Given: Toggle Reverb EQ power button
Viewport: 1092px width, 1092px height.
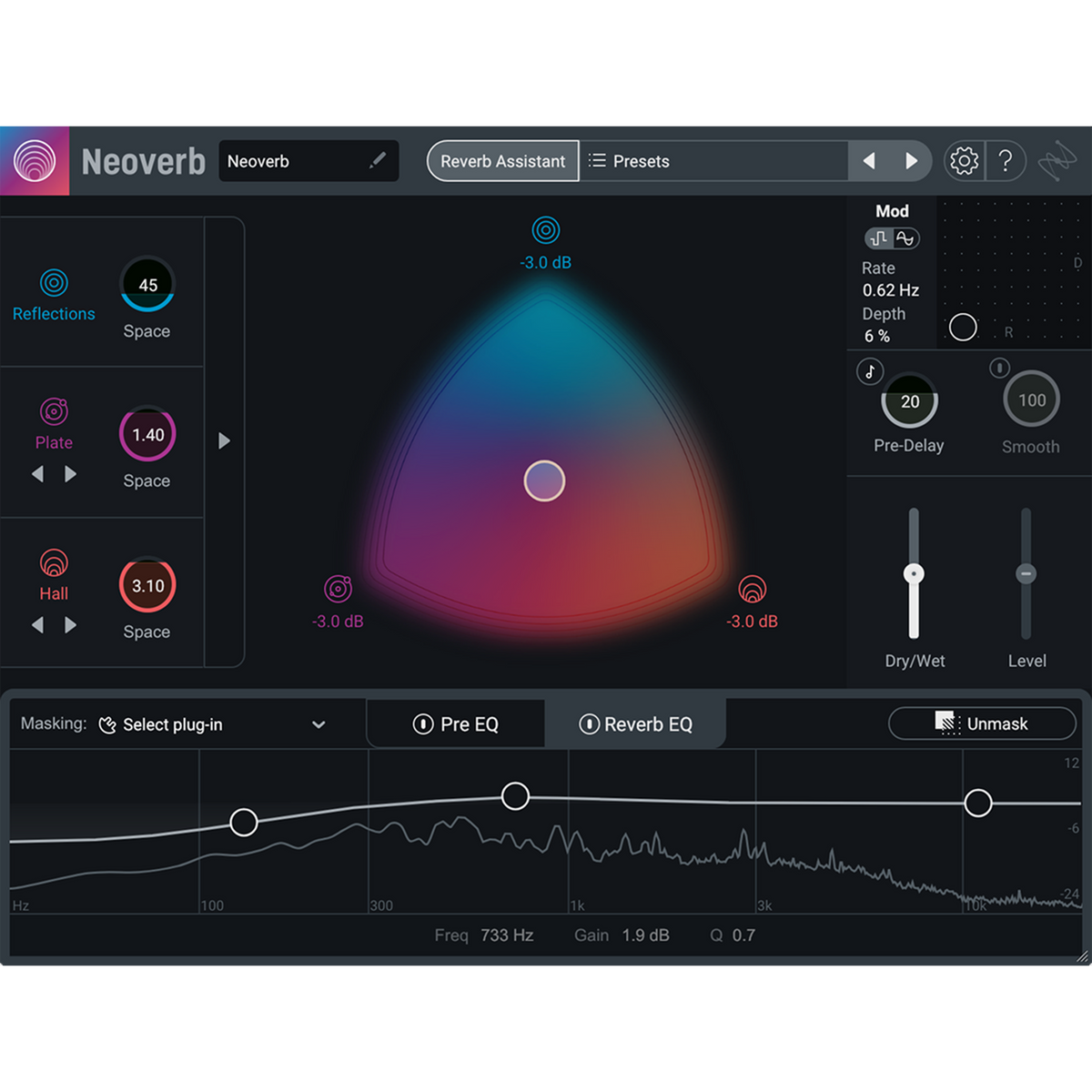Looking at the screenshot, I should [x=589, y=724].
